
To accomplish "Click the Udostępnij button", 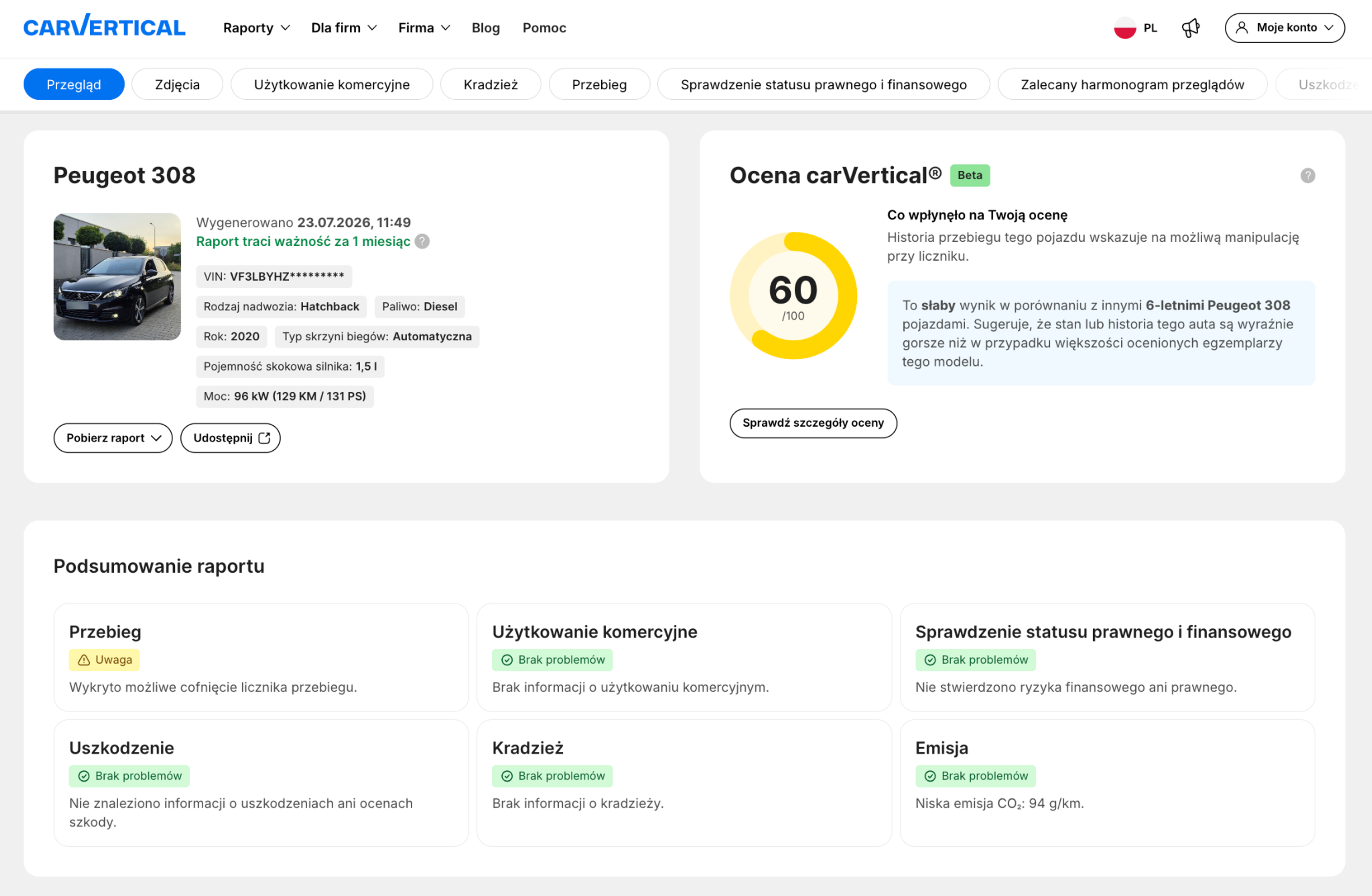I will click(230, 438).
